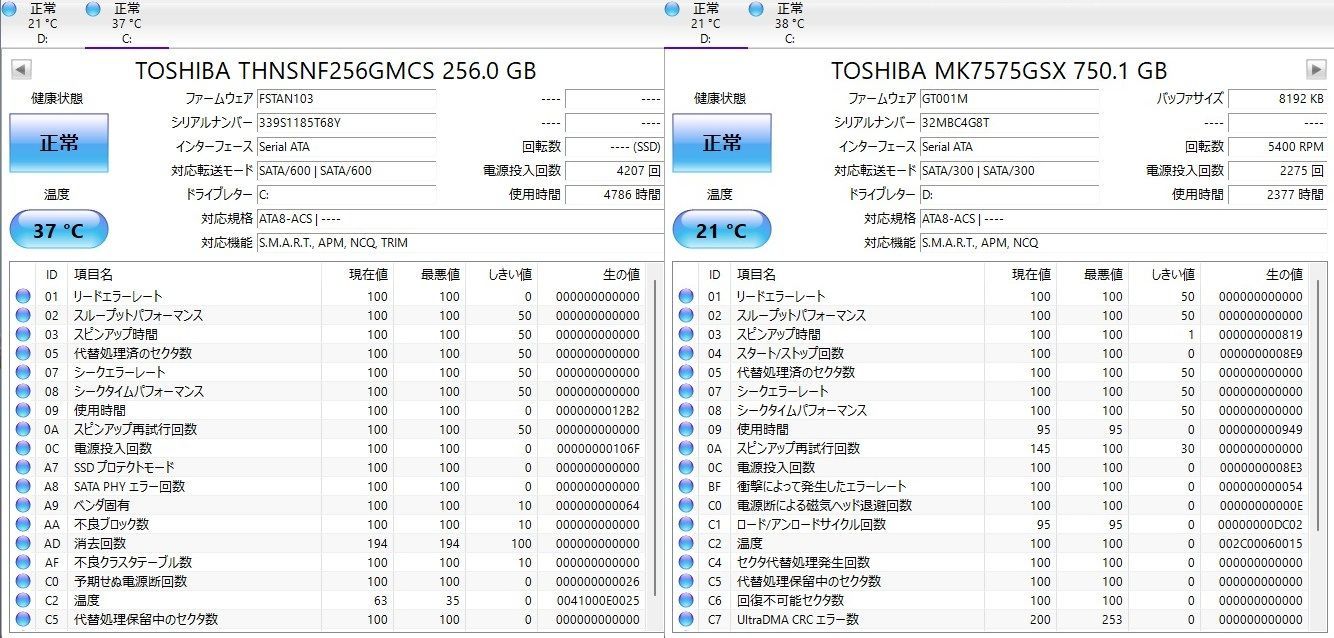This screenshot has height=638, width=1334.
Task: Click the firmware field showing FSTAN103
Action: click(346, 99)
